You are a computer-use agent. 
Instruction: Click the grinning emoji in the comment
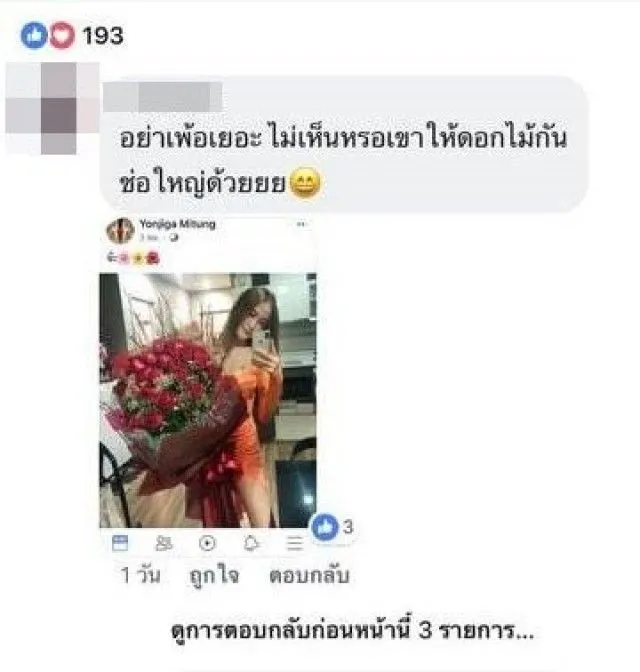(305, 183)
